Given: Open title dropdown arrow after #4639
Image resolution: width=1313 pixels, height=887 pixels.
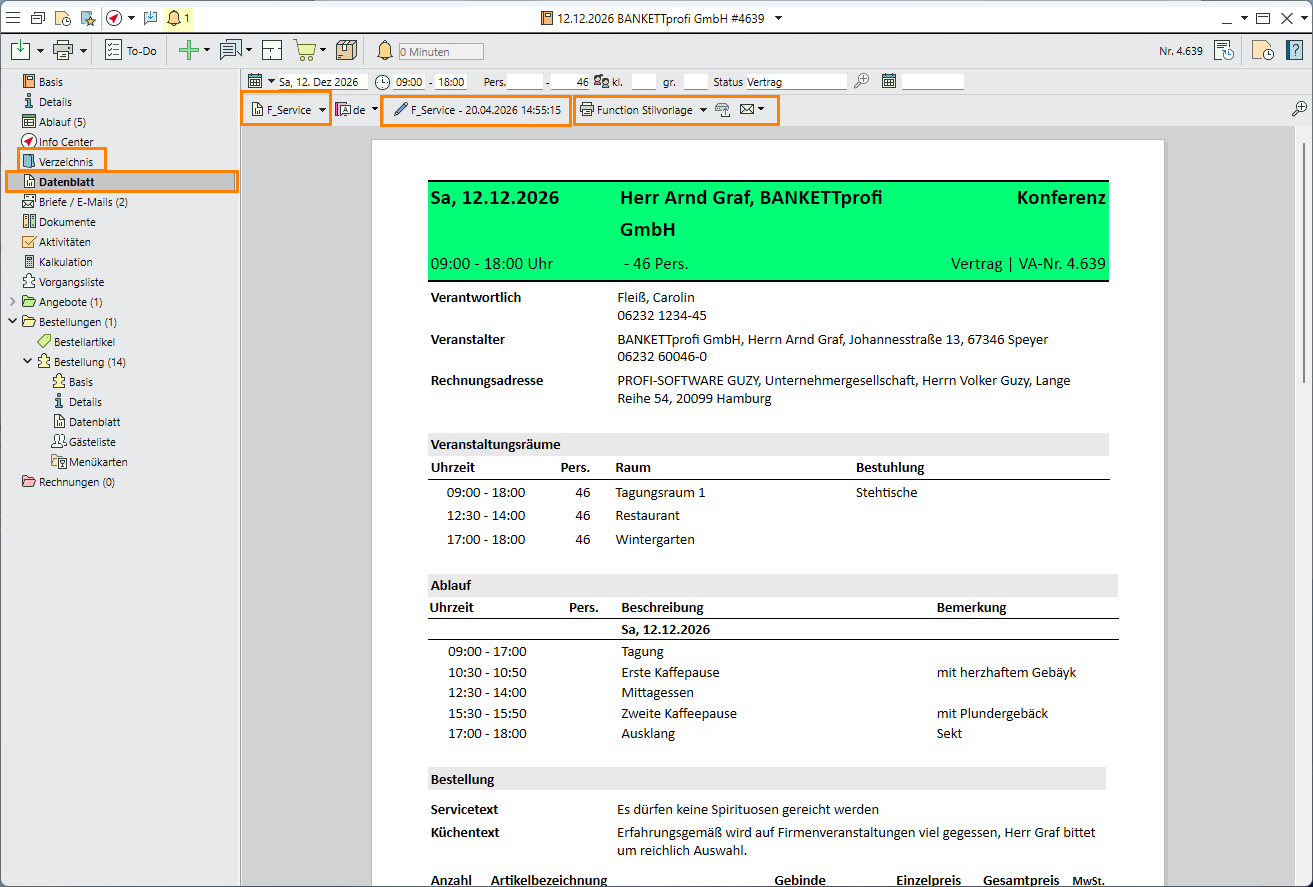Looking at the screenshot, I should pyautogui.click(x=779, y=18).
